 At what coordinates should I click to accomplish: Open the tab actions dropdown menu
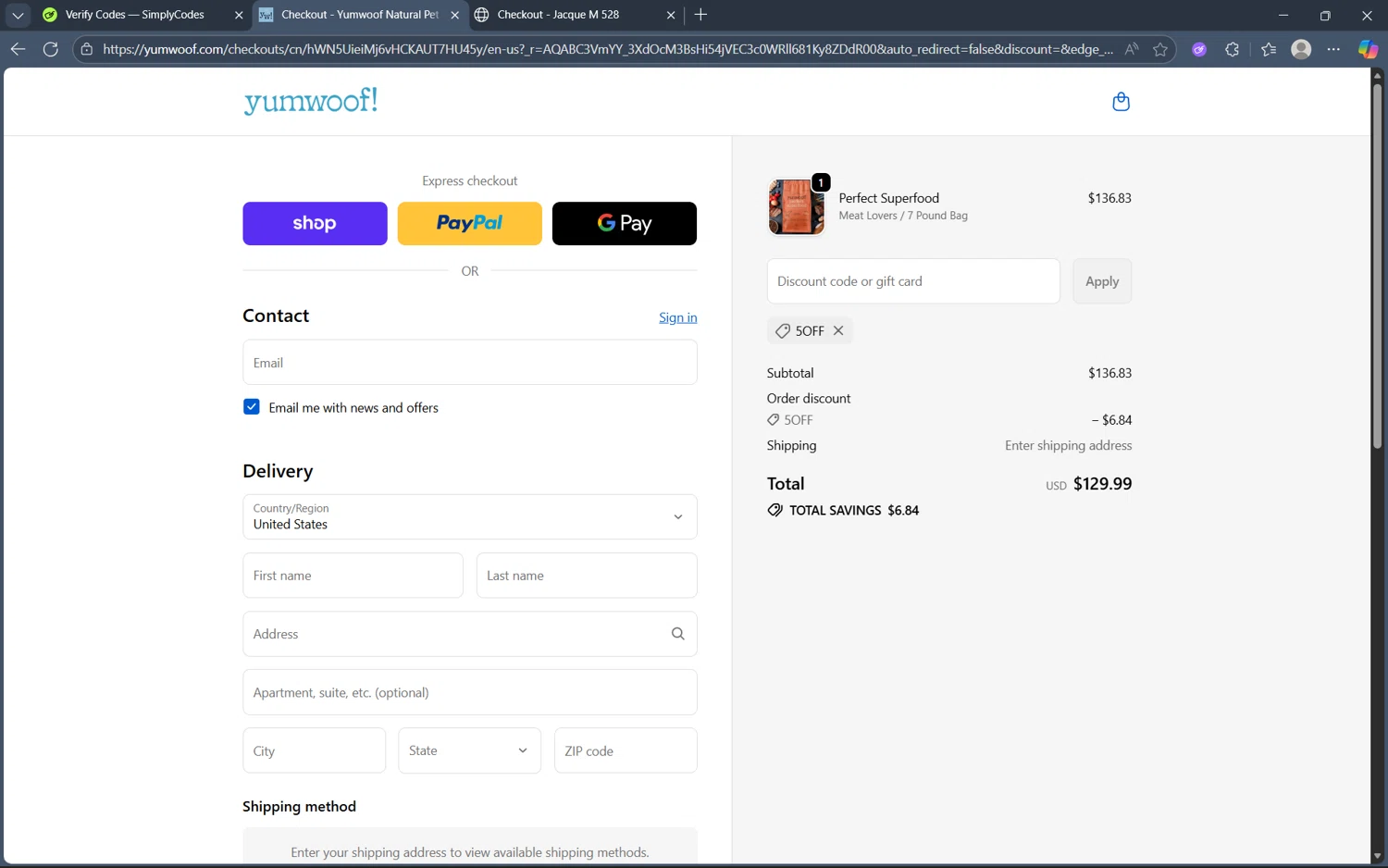[18, 15]
